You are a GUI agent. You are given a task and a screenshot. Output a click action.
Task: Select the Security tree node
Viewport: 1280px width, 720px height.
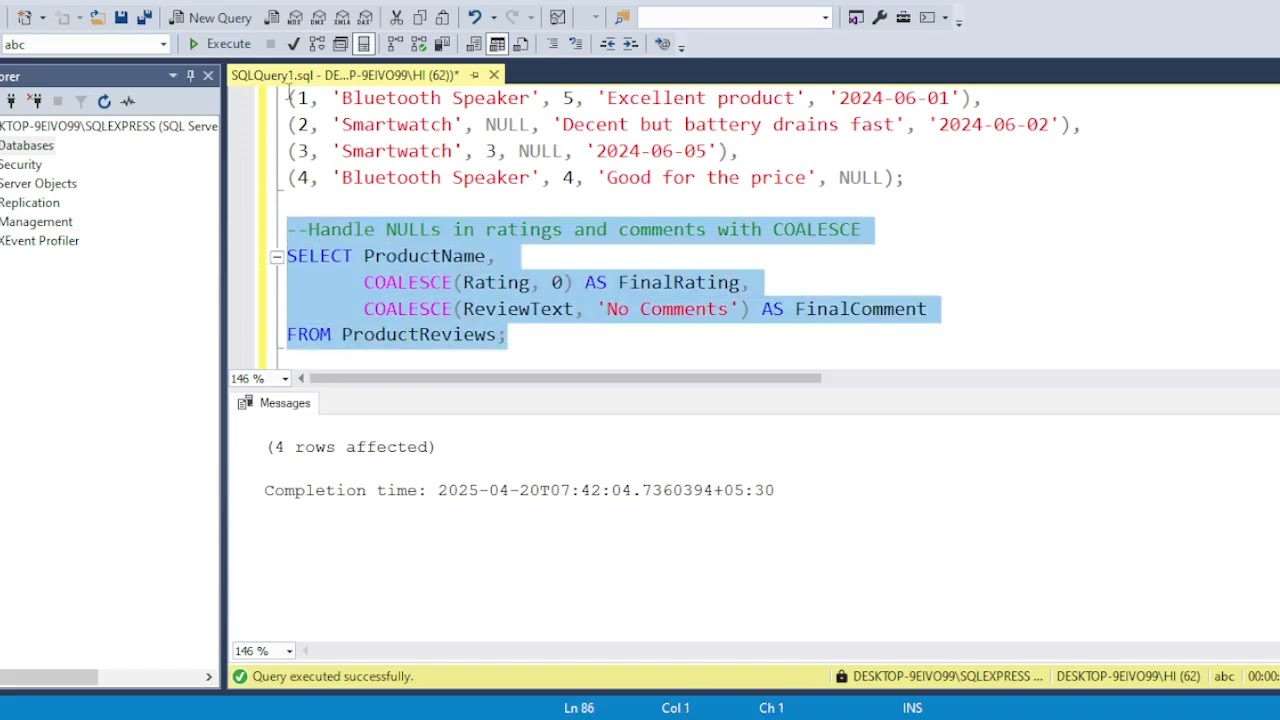click(x=21, y=164)
